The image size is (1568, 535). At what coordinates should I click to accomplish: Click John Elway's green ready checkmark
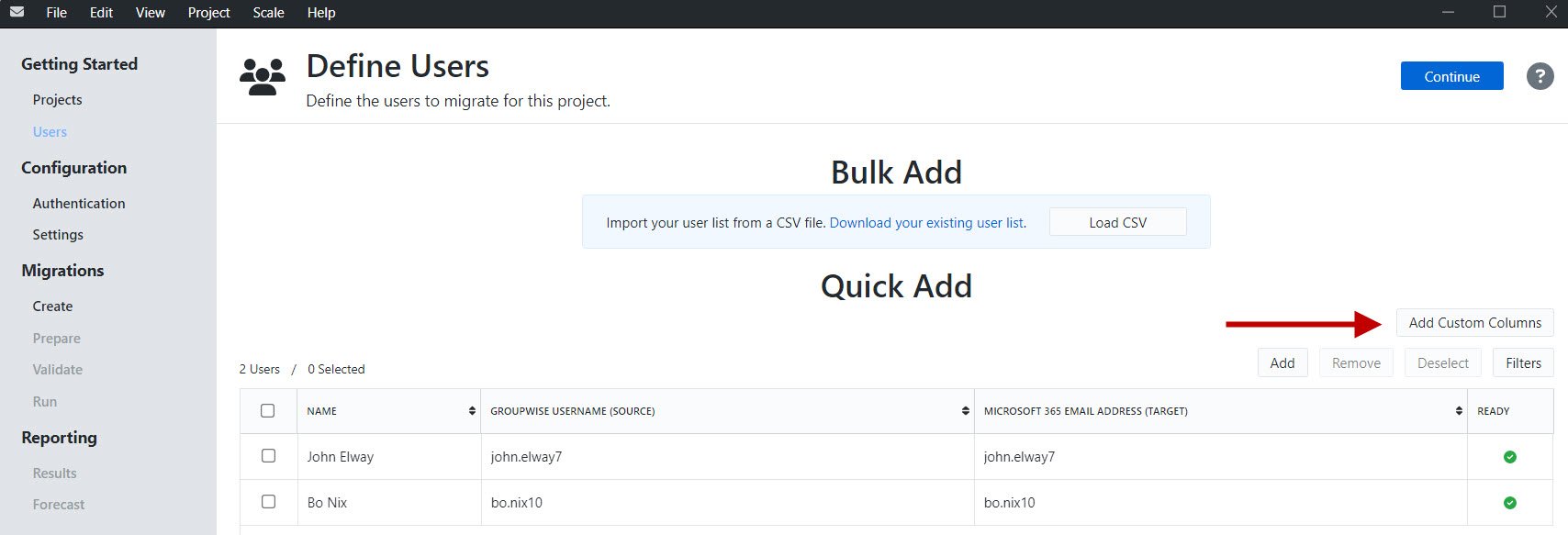tap(1509, 457)
